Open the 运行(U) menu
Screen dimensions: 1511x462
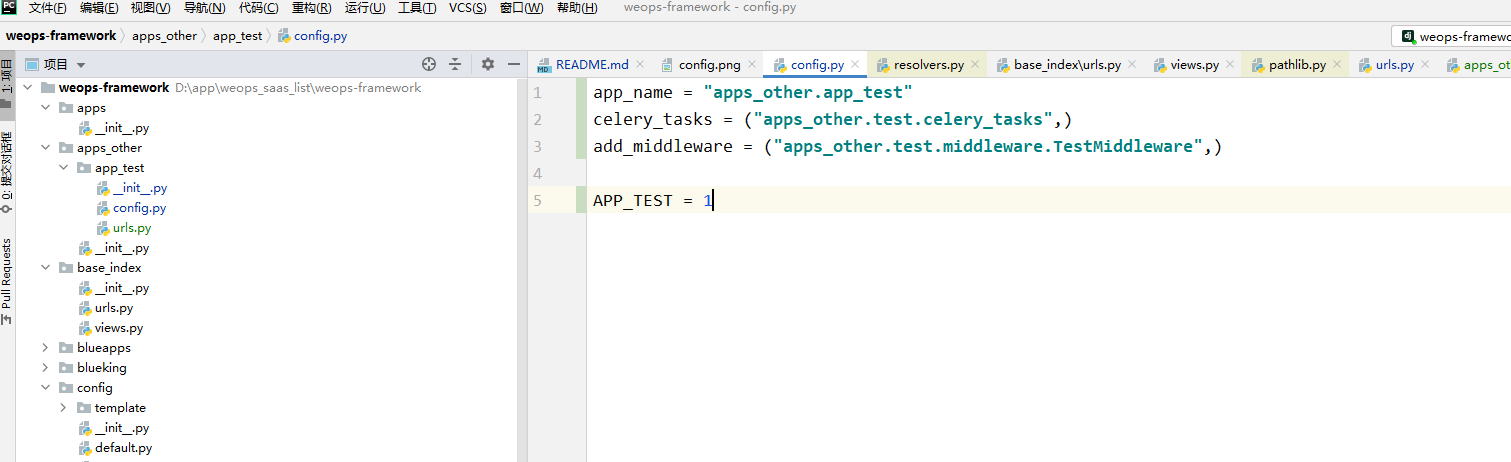(366, 8)
